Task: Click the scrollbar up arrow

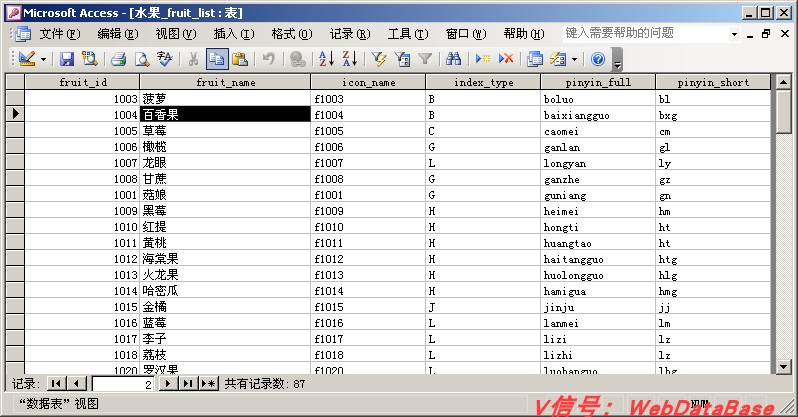Action: (x=784, y=81)
